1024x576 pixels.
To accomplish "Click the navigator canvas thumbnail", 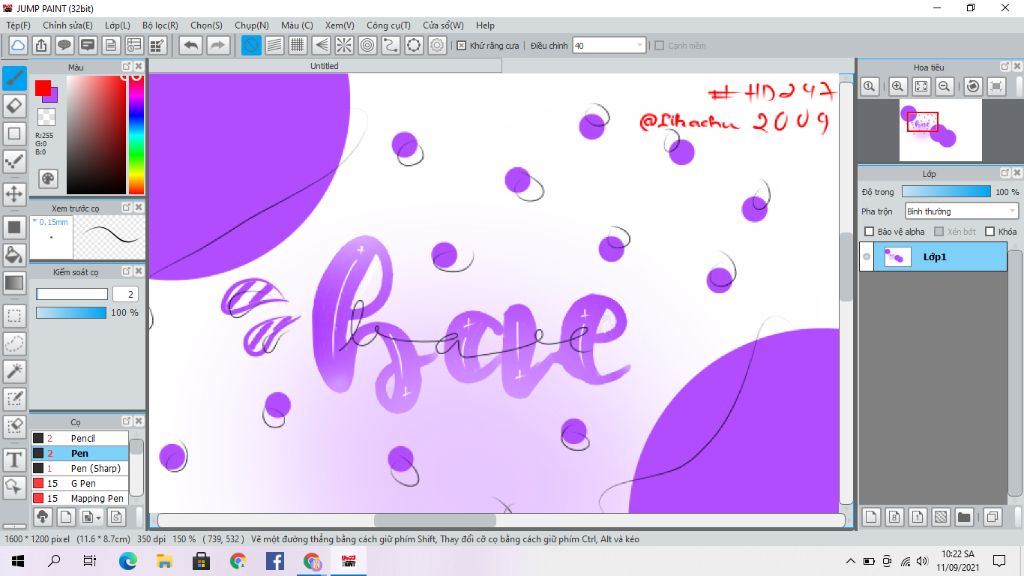I will (940, 130).
